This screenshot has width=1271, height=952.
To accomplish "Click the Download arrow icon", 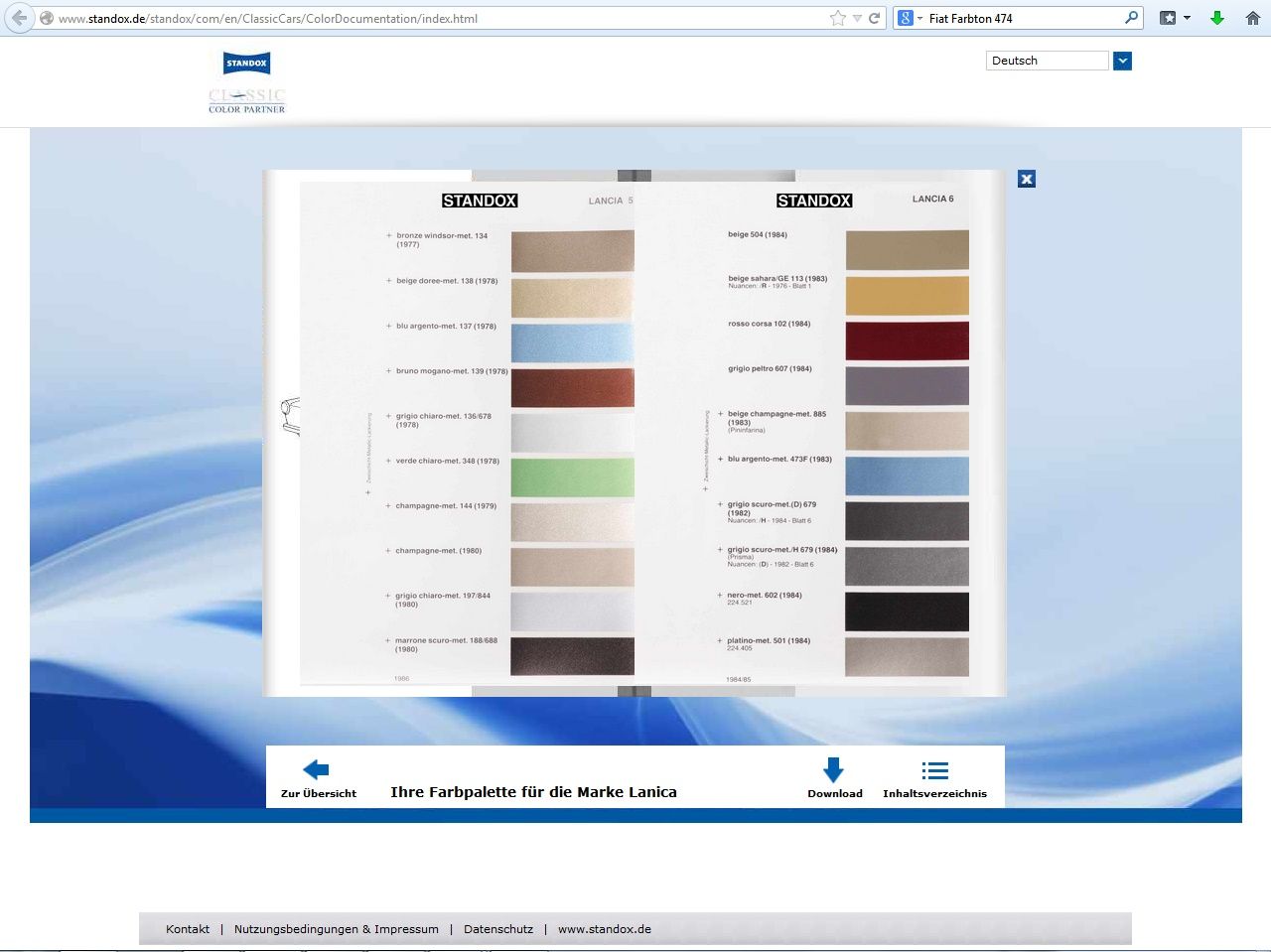I will (x=833, y=769).
